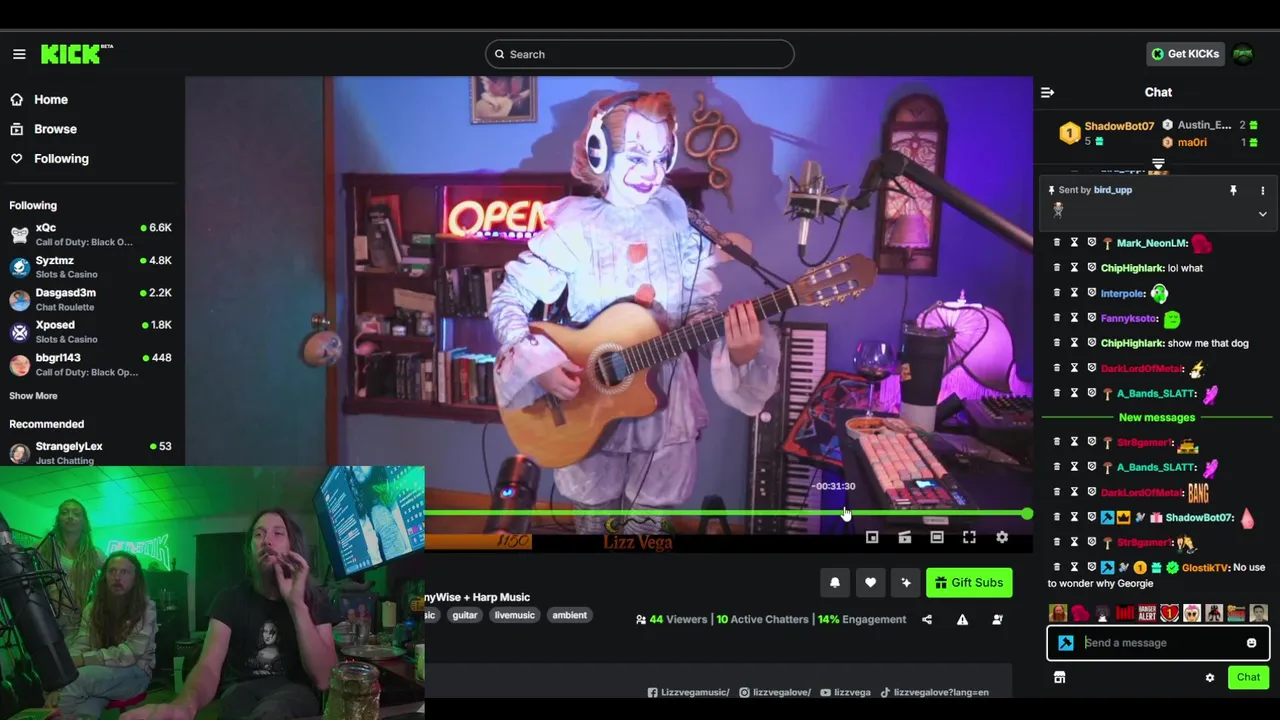Open bbgrl143 channel in sidebar
The width and height of the screenshot is (1280, 720).
coord(90,364)
